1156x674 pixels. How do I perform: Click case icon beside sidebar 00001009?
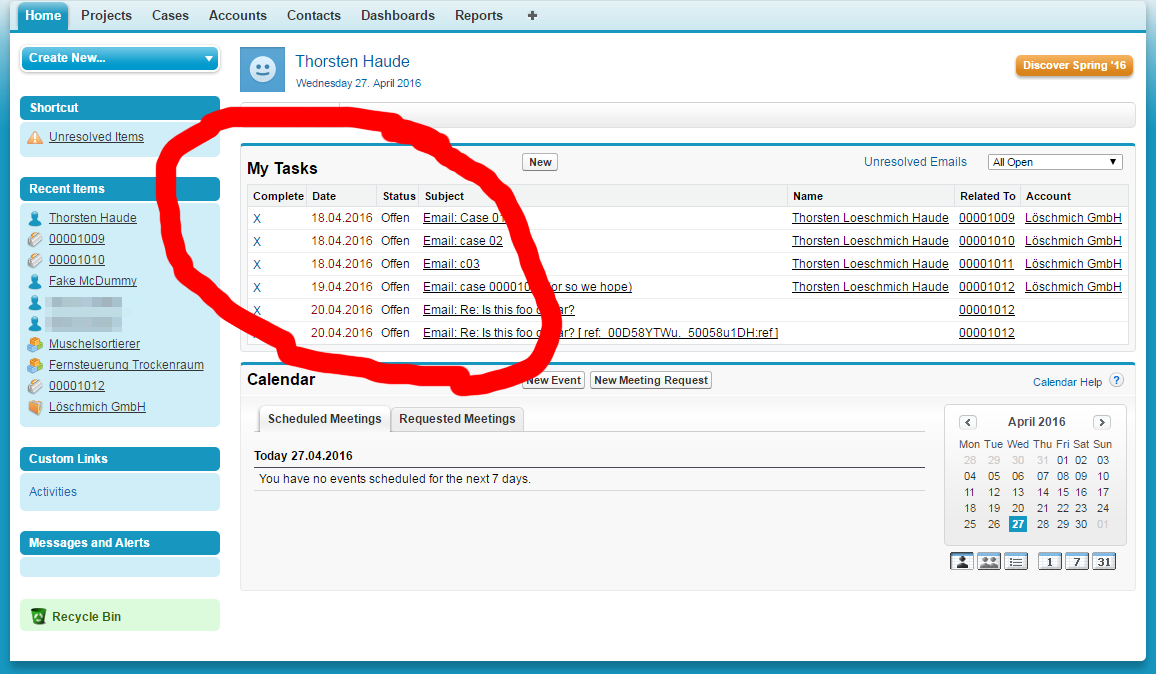pyautogui.click(x=35, y=239)
